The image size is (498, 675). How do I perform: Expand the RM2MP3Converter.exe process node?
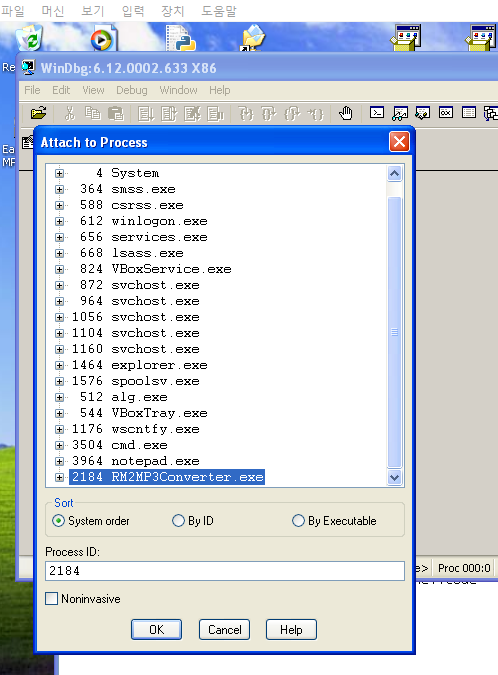pyautogui.click(x=59, y=477)
